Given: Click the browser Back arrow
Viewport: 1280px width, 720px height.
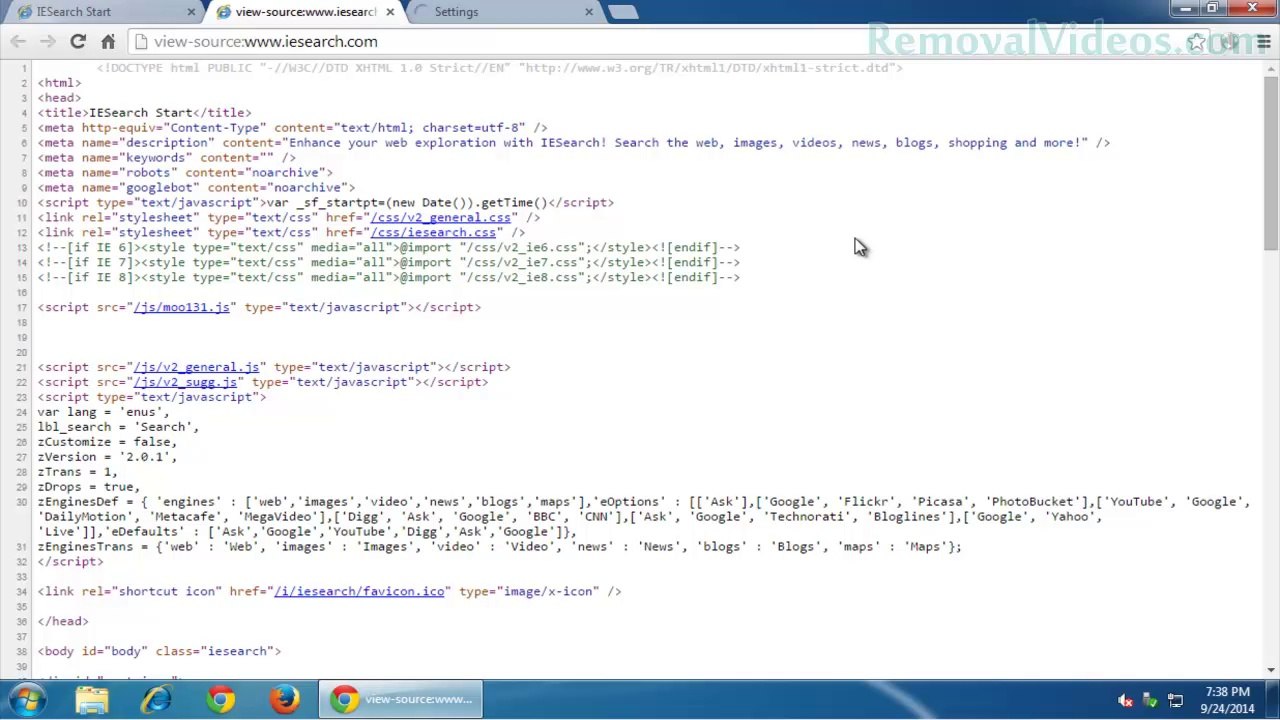Looking at the screenshot, I should click(x=18, y=41).
